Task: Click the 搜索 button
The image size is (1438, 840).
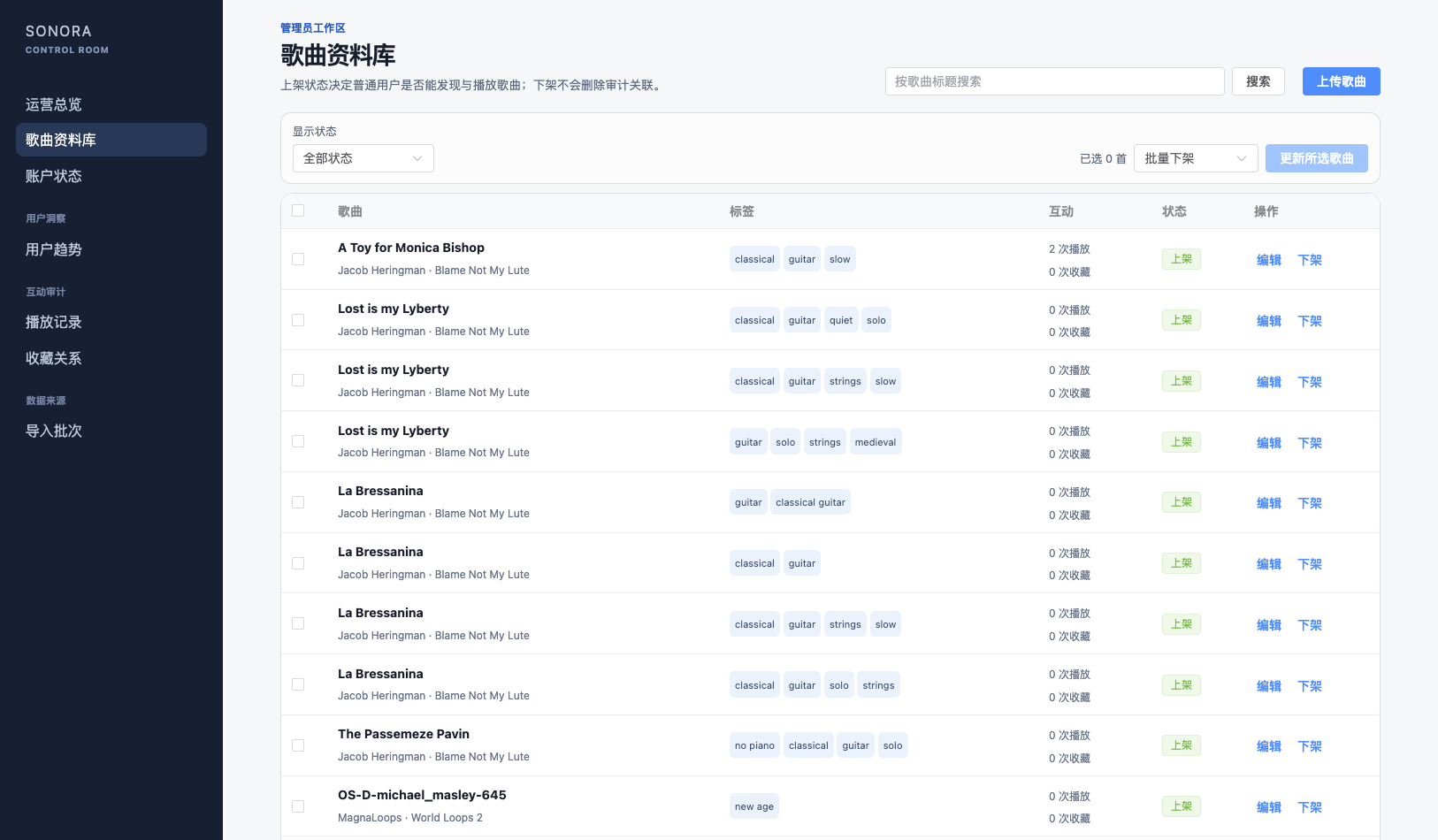Action: coord(1258,81)
